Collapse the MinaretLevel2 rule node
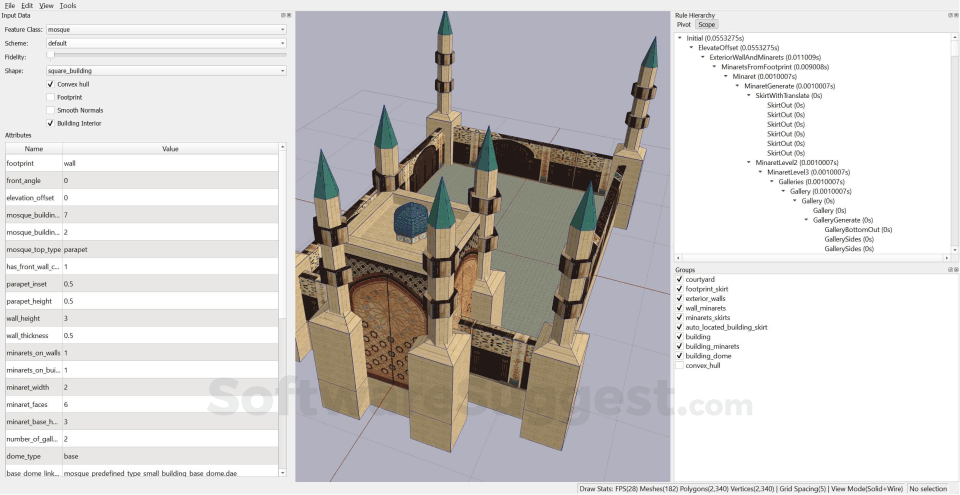 click(750, 162)
